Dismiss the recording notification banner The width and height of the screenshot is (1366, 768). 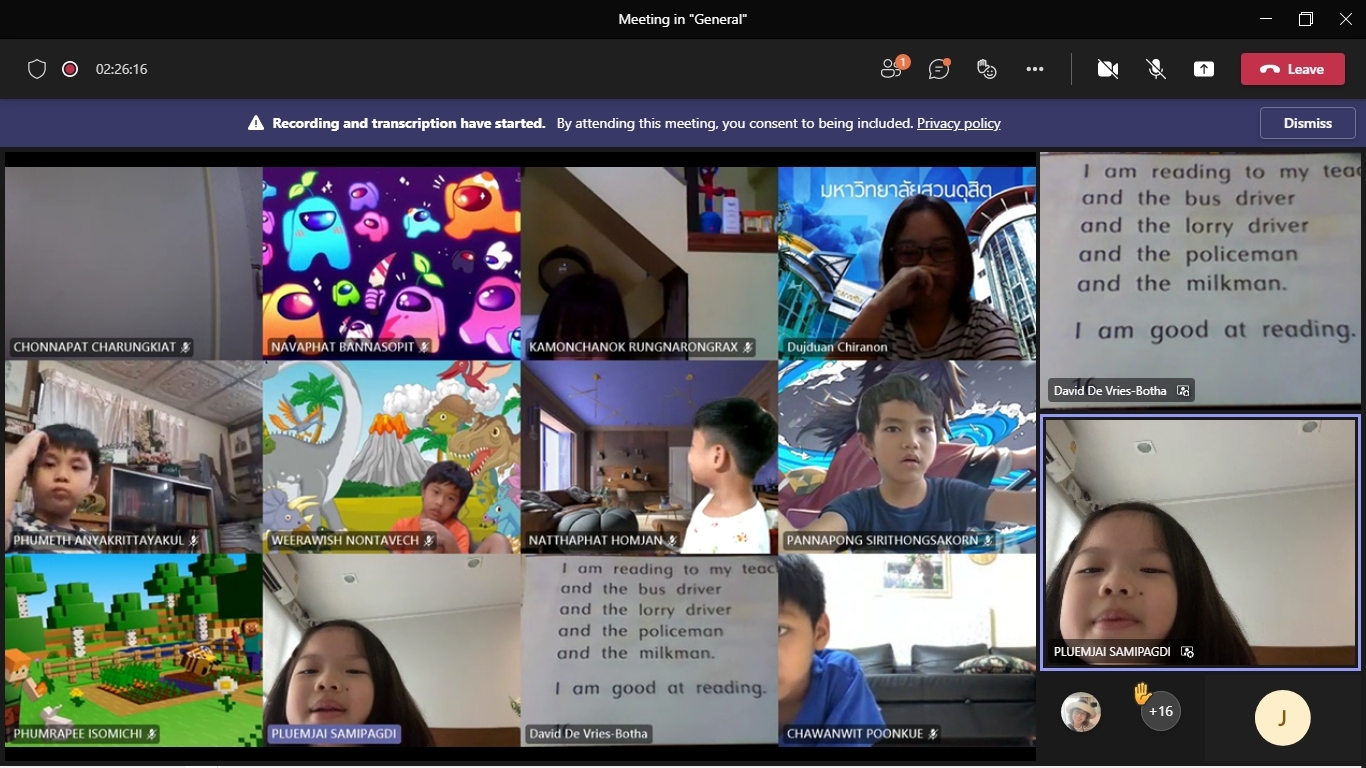click(1307, 123)
